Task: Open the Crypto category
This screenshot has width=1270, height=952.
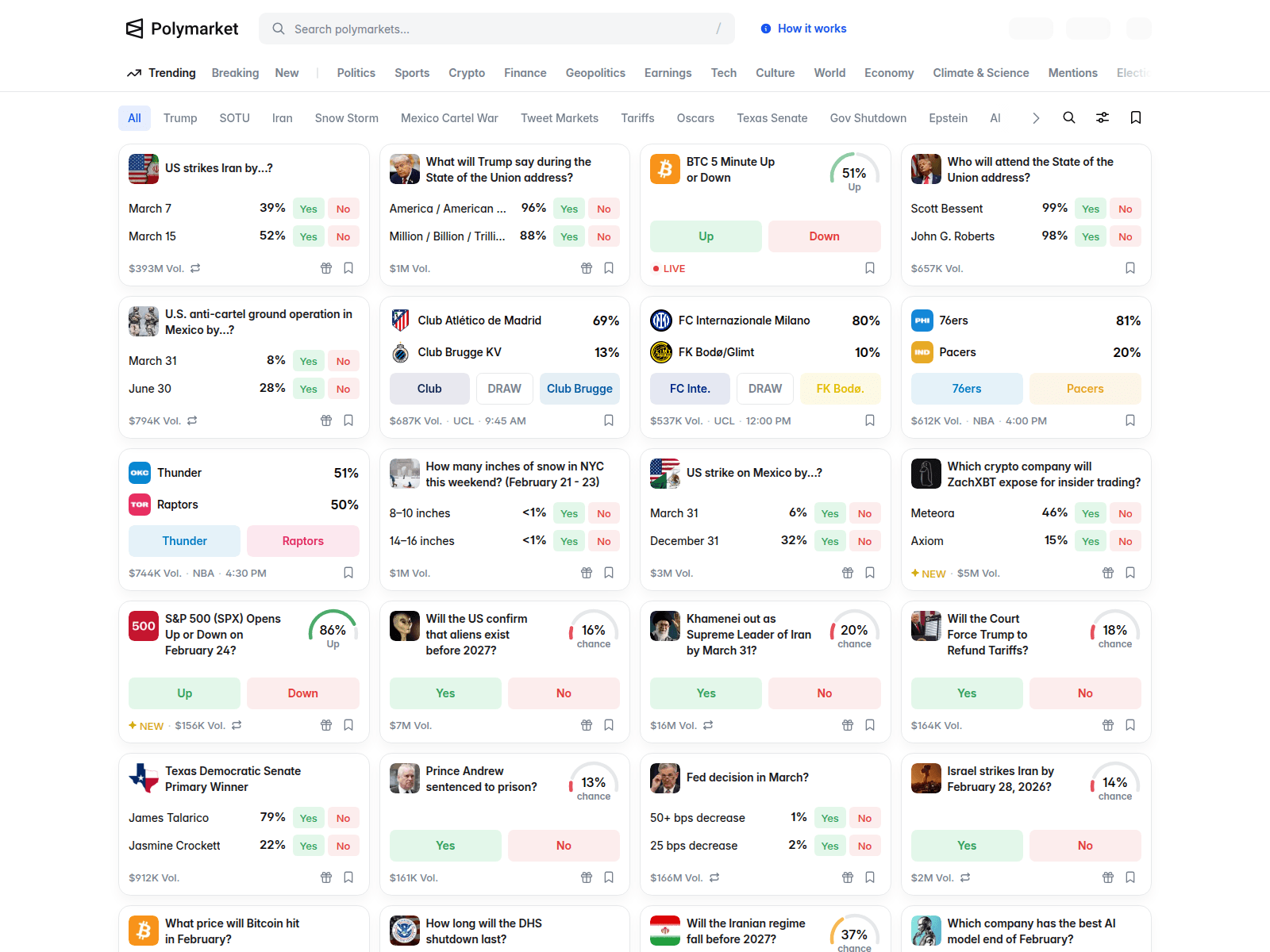Action: point(467,73)
